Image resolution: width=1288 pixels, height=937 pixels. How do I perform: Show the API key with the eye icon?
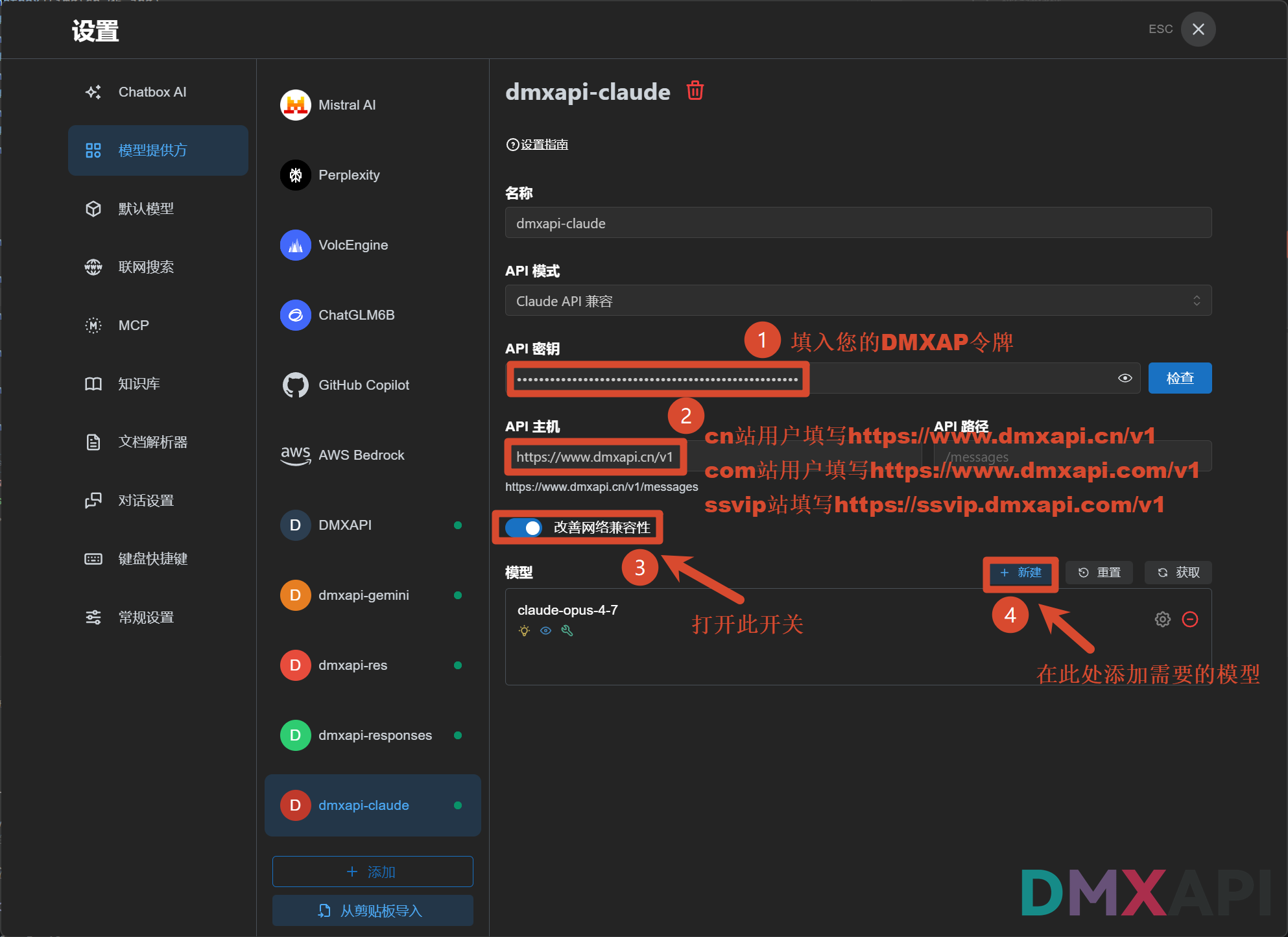1125,378
